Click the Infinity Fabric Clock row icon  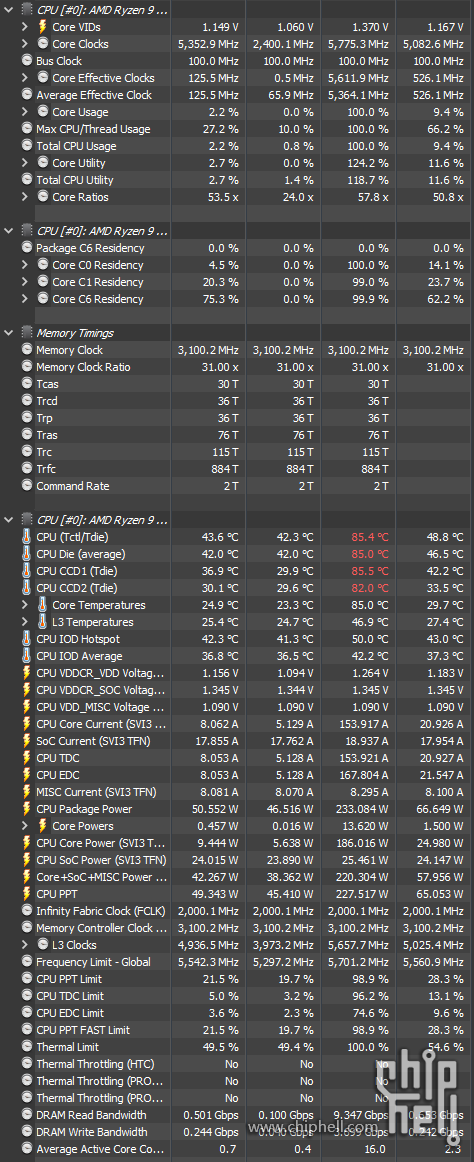point(27,912)
